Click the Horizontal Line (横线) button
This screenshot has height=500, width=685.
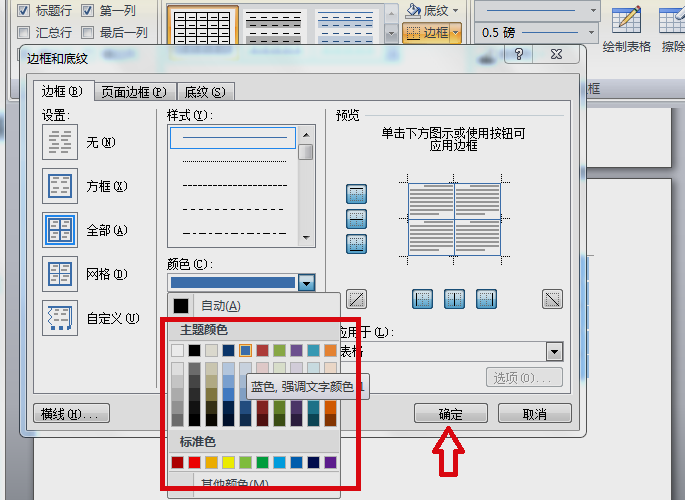click(72, 413)
